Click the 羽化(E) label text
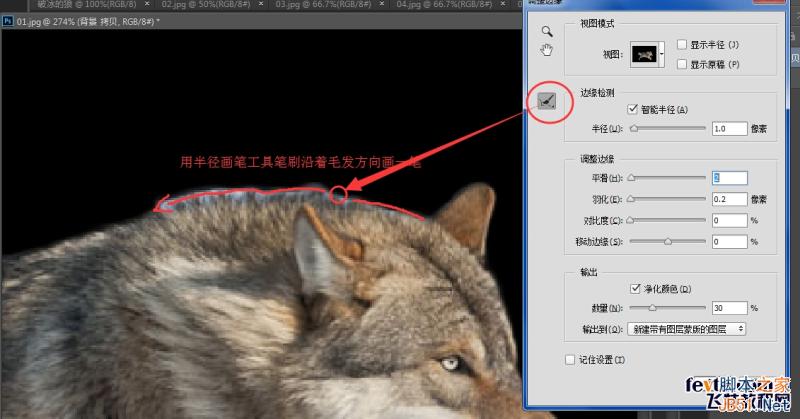This screenshot has width=800, height=419. [x=607, y=199]
